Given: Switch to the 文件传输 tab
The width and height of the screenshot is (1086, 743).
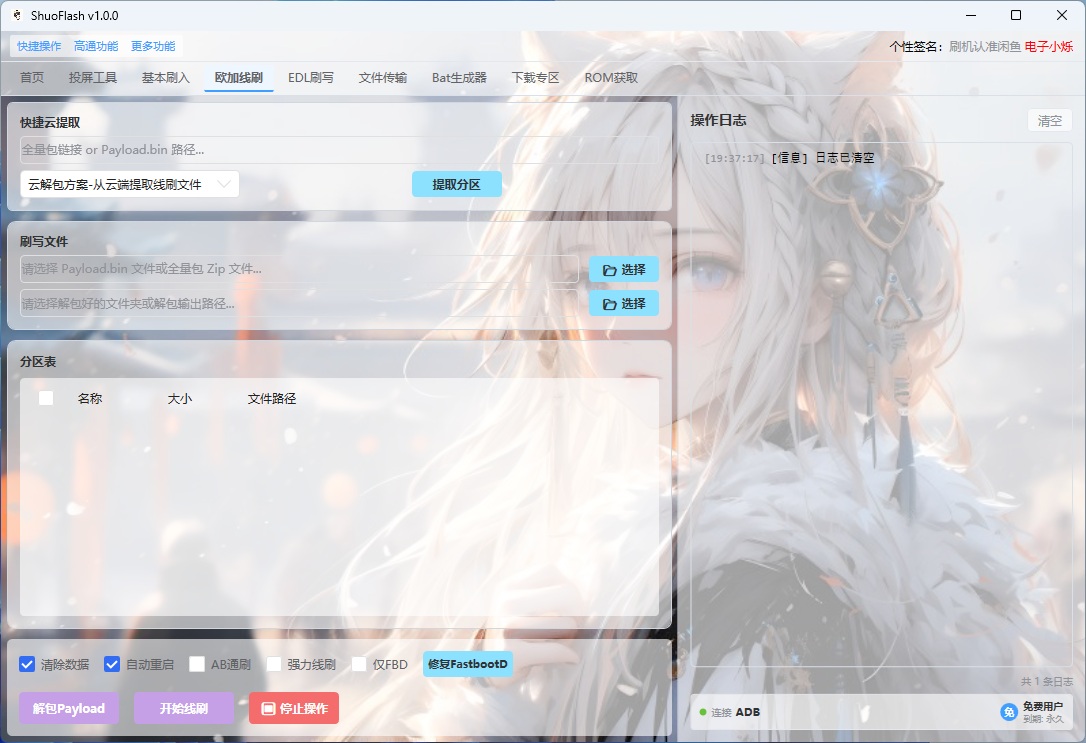Looking at the screenshot, I should click(383, 78).
